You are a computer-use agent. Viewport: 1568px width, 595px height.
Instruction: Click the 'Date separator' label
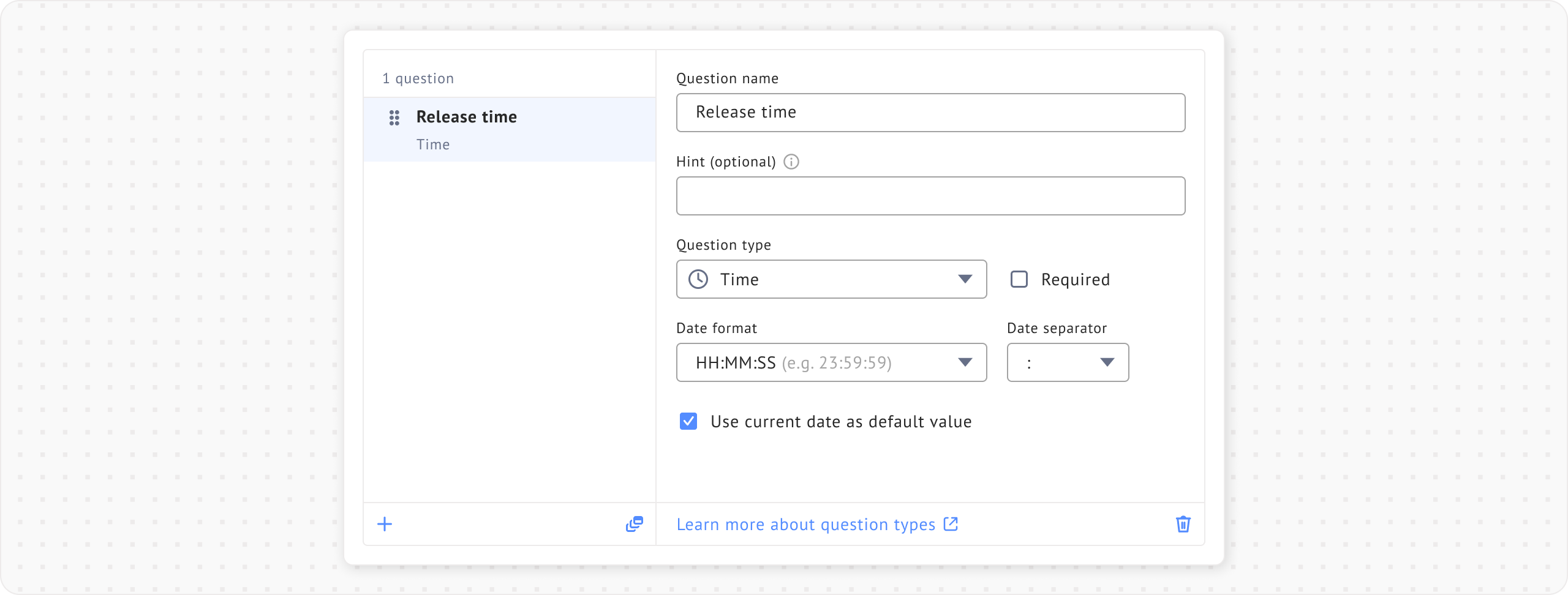tap(1057, 328)
